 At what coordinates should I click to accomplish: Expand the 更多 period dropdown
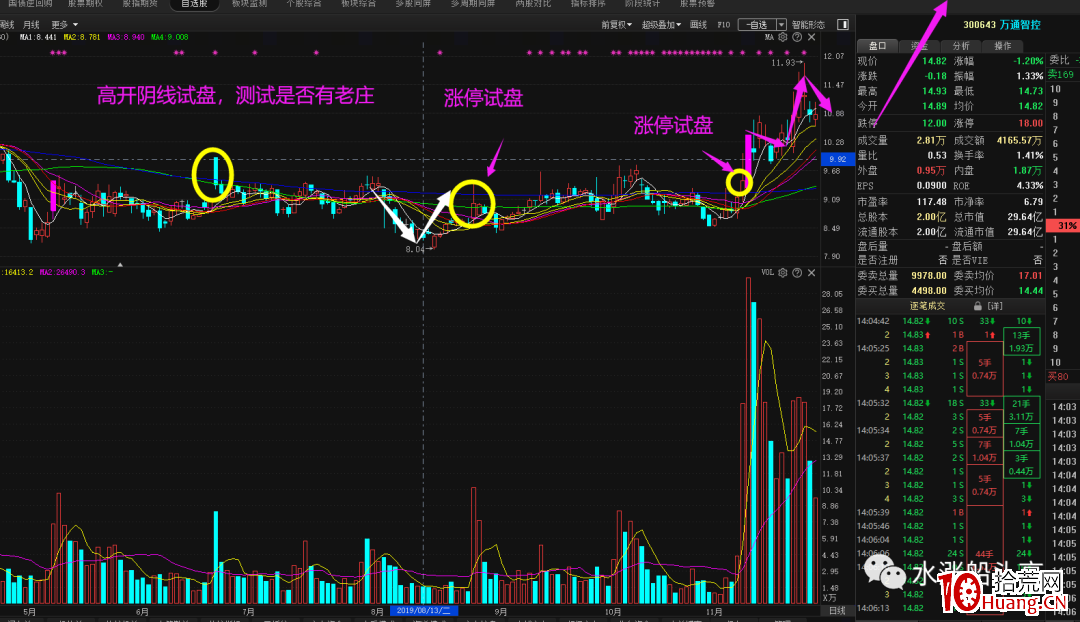point(65,25)
